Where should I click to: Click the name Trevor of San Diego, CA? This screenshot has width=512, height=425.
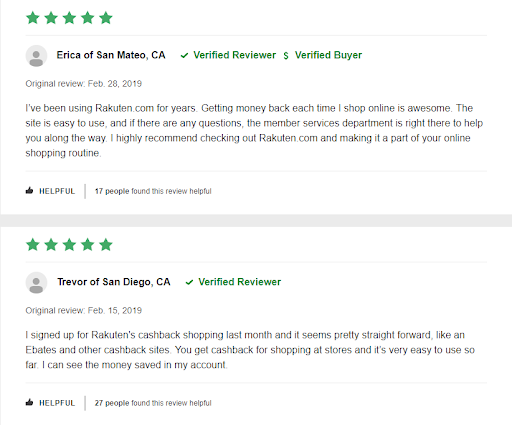114,282
